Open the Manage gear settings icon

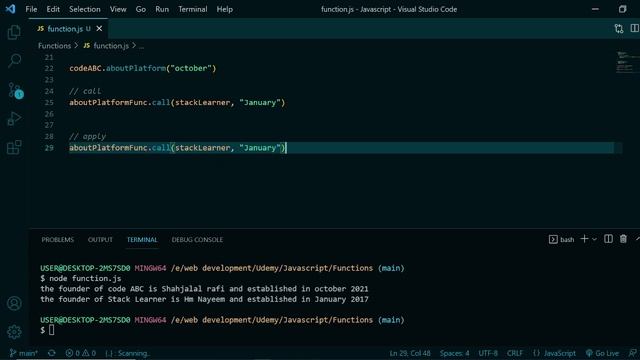14,332
